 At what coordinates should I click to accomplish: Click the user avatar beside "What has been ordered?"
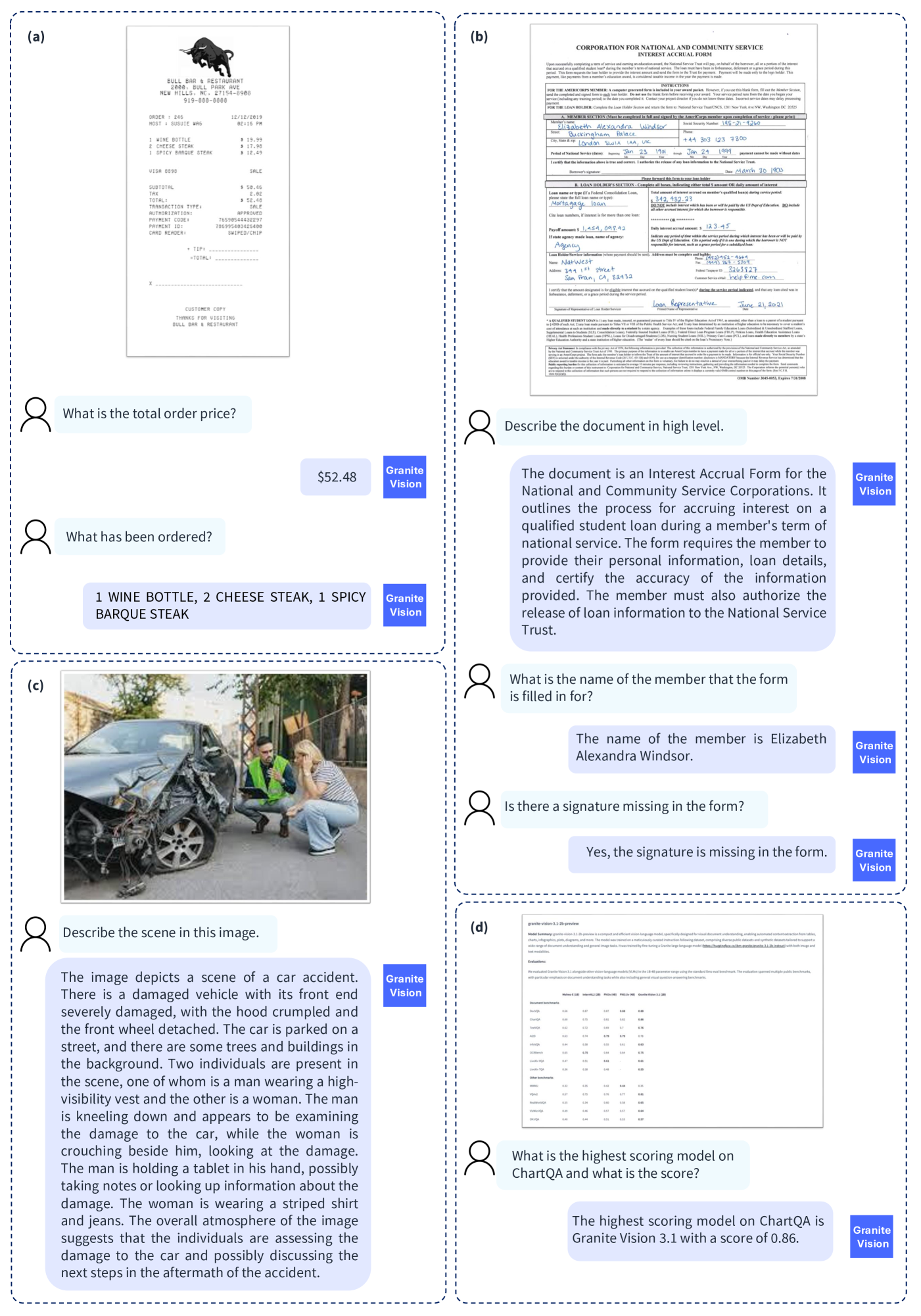(35, 537)
